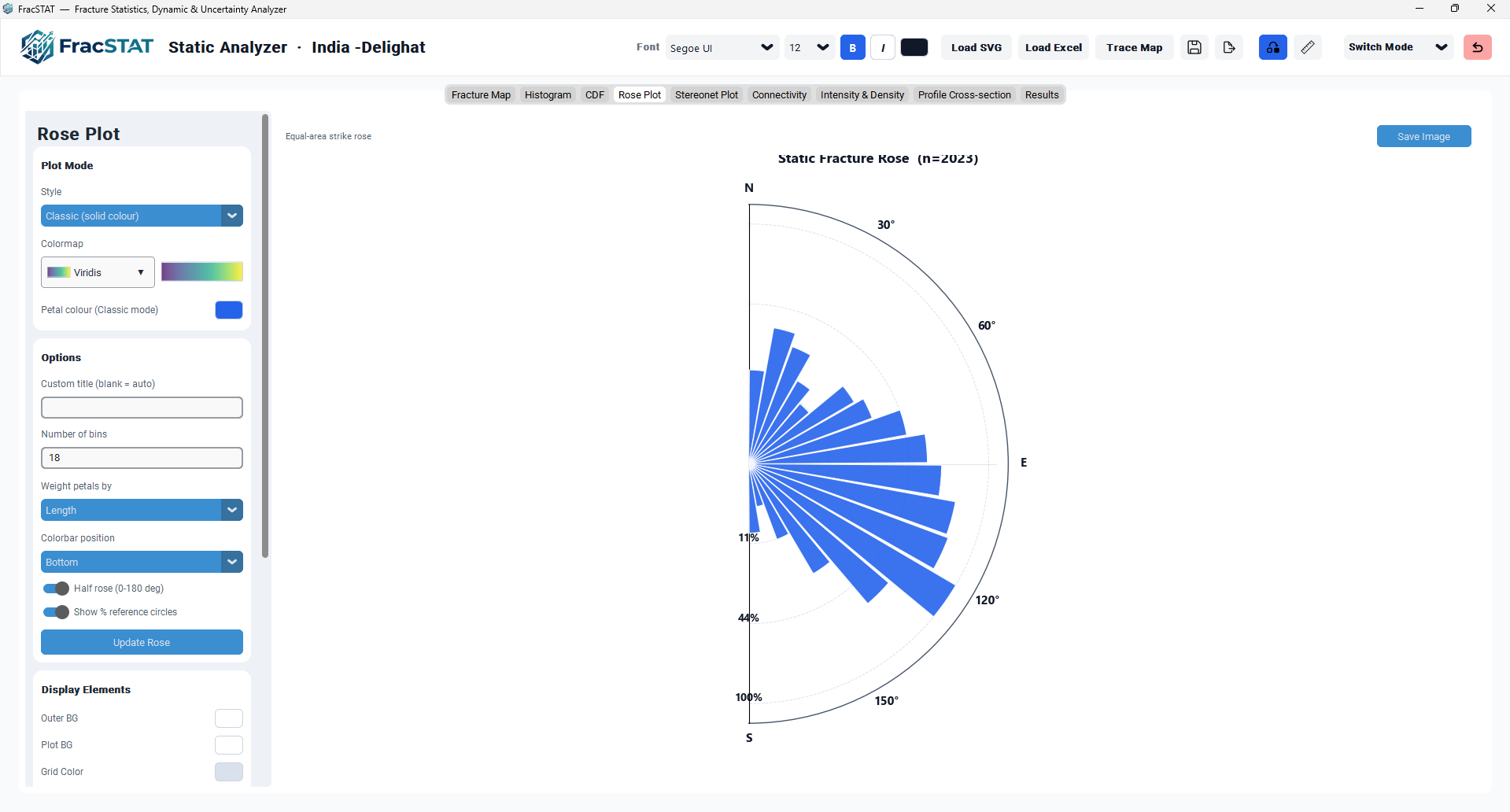
Task: Select the Rose Plot tab
Action: tap(640, 94)
